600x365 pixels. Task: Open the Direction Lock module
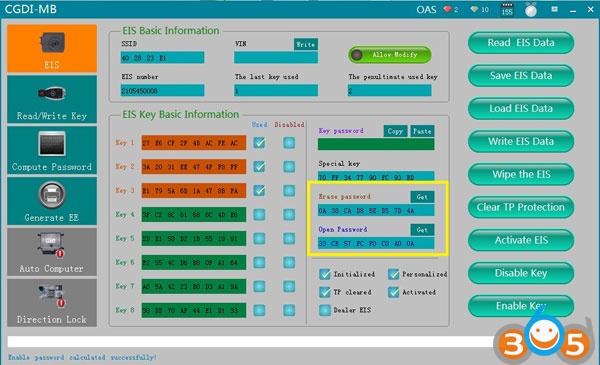click(52, 303)
